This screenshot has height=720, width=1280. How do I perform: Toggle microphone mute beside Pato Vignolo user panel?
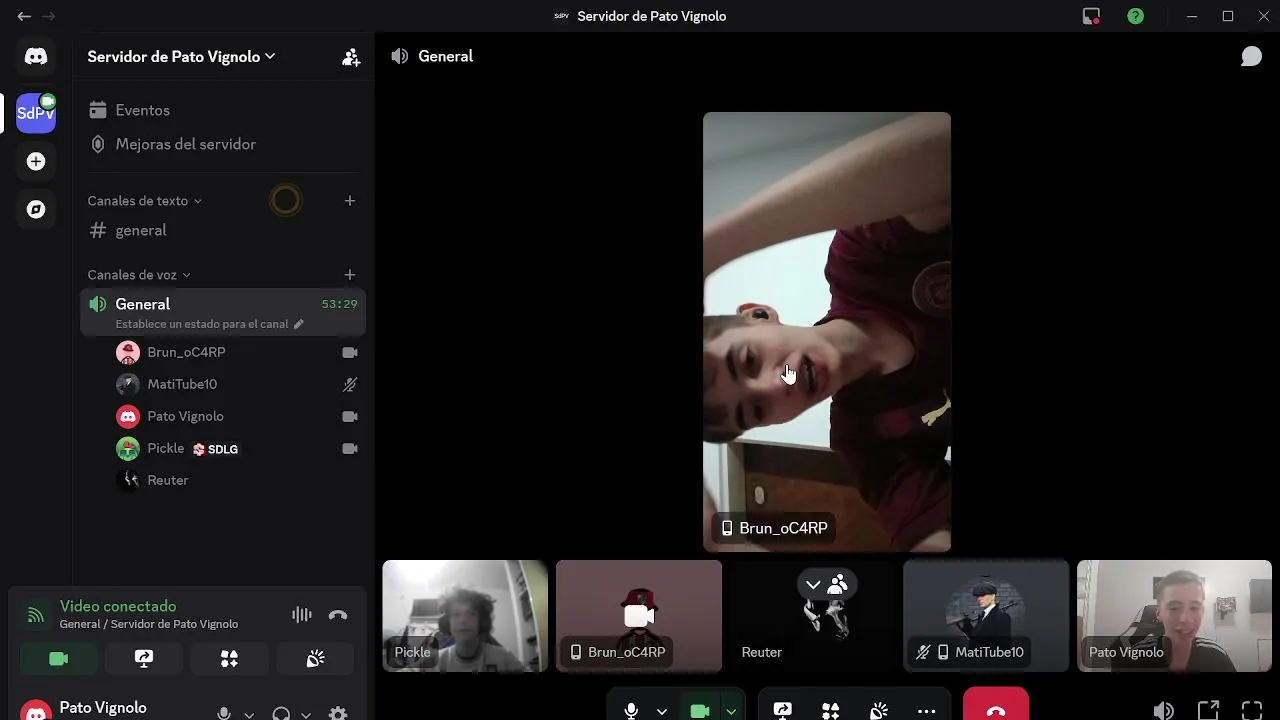pos(224,714)
